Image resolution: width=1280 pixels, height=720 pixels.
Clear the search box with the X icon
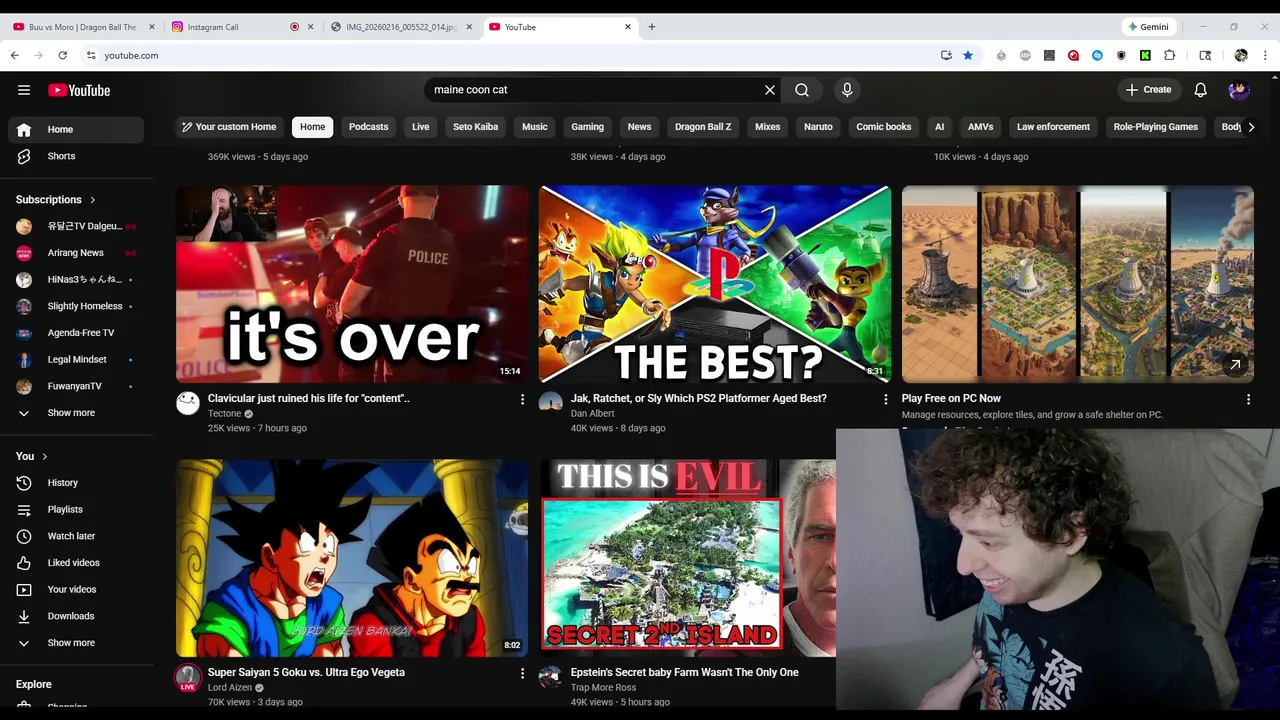(x=770, y=90)
